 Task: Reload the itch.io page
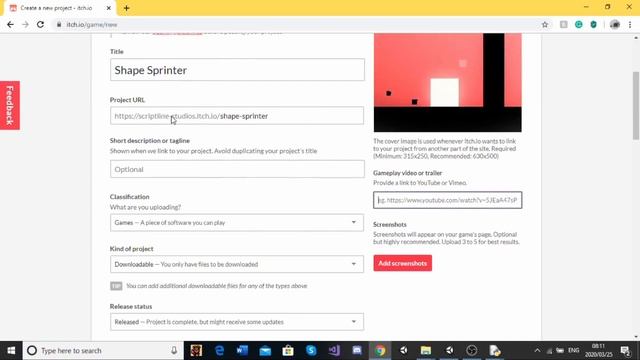click(x=40, y=24)
